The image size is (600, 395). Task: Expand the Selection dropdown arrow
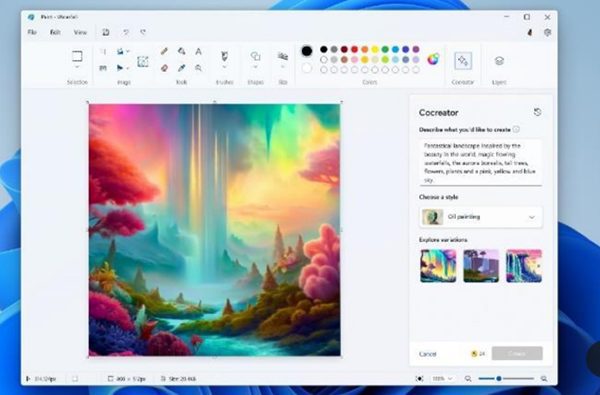[77, 67]
